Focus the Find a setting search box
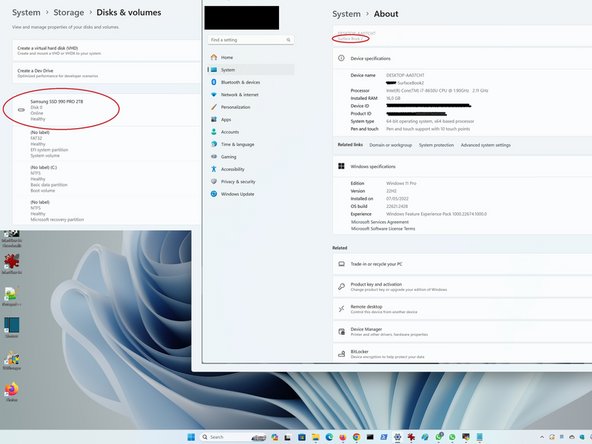This screenshot has width=592, height=444. point(251,40)
